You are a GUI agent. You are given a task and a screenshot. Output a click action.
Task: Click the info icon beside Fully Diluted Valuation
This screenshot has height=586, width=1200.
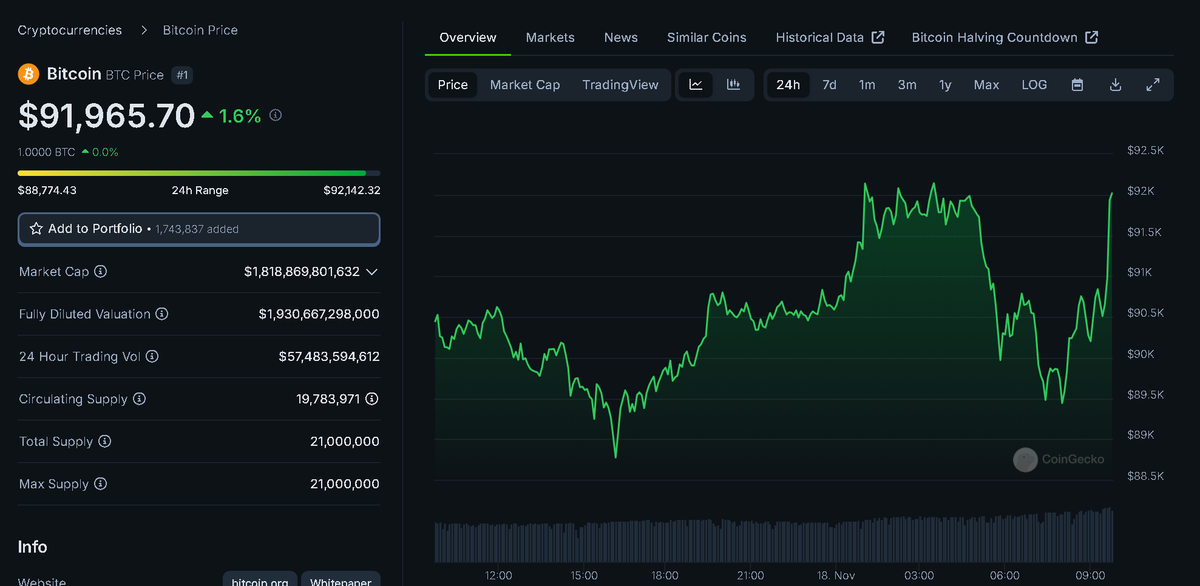point(162,314)
